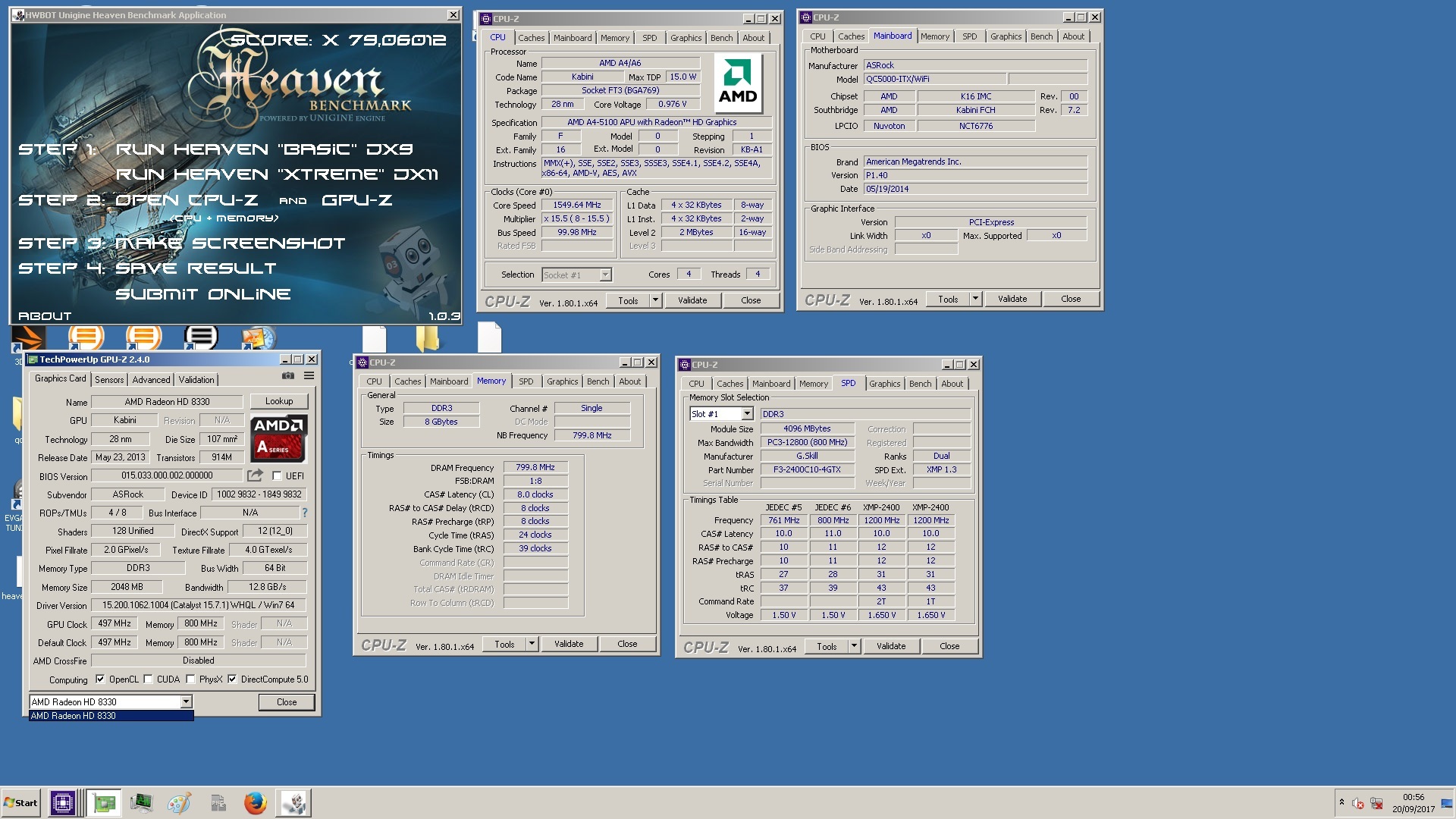The height and width of the screenshot is (819, 1456).
Task: Click GPU-Z screenshot camera icon
Action: point(288,376)
